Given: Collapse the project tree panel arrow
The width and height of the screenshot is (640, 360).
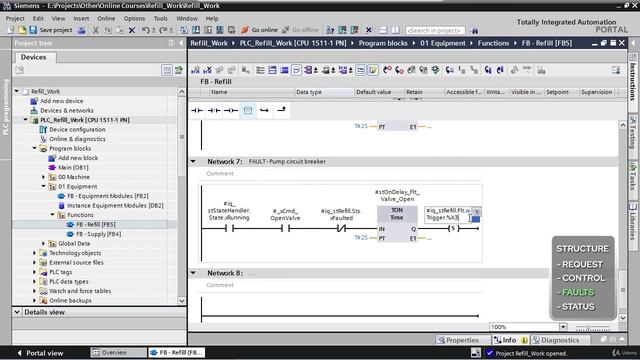Looking at the screenshot, I should pos(182,43).
